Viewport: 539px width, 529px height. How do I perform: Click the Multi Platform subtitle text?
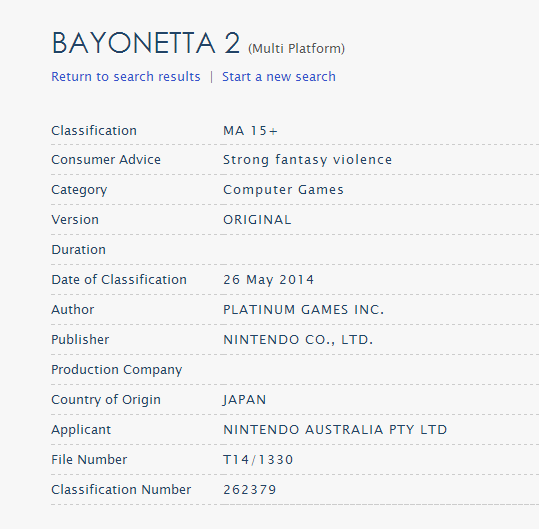296,48
